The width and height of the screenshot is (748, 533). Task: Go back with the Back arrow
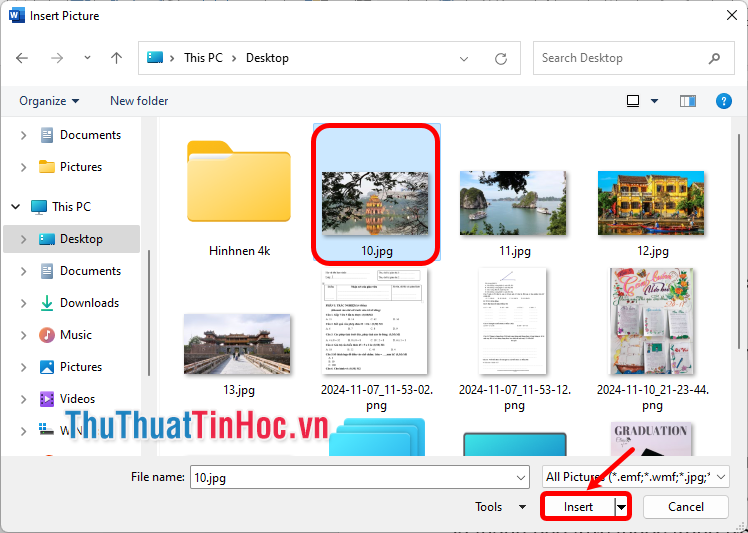(x=22, y=58)
